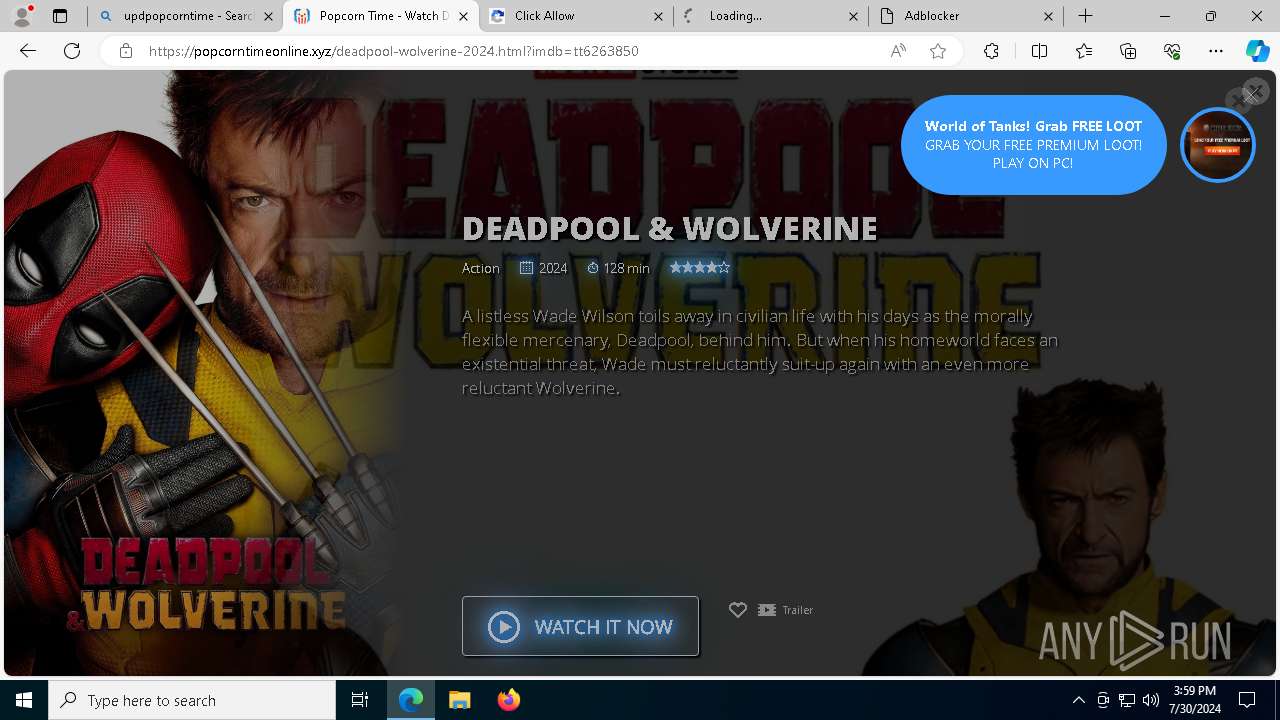
Task: Launch Firefox from taskbar
Action: click(508, 700)
